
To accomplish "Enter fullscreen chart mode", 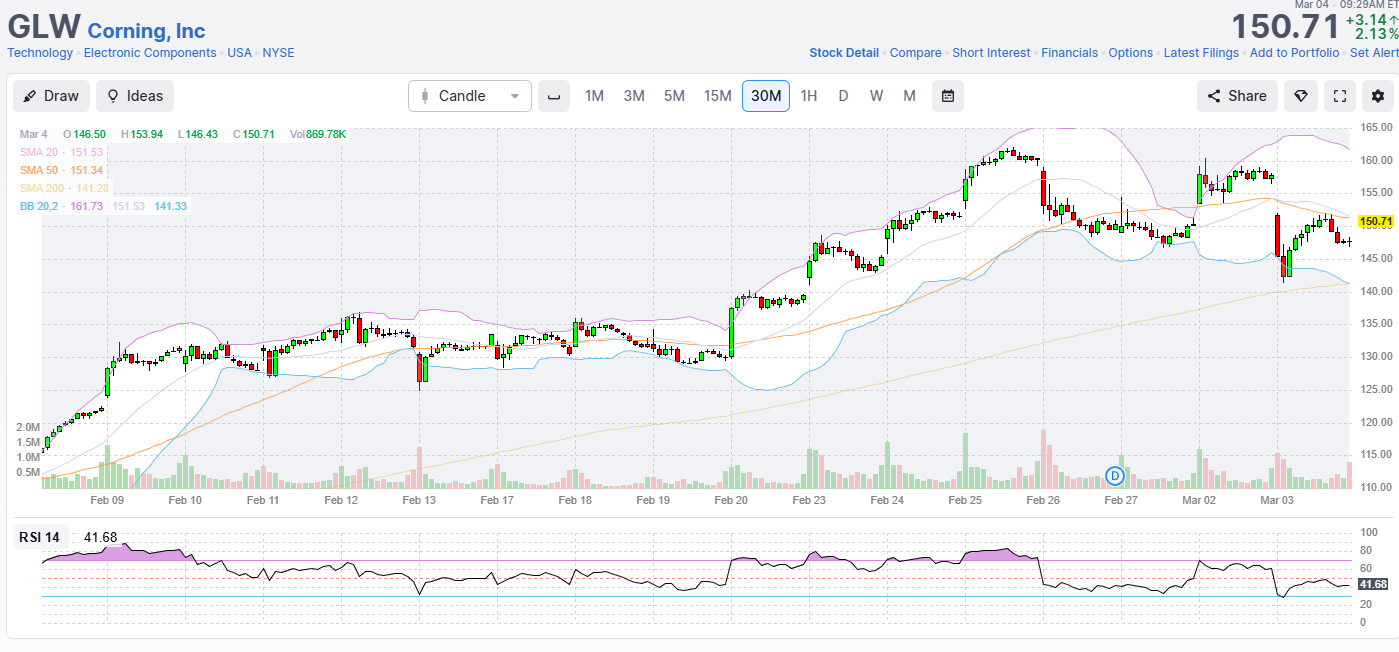I will pyautogui.click(x=1340, y=96).
